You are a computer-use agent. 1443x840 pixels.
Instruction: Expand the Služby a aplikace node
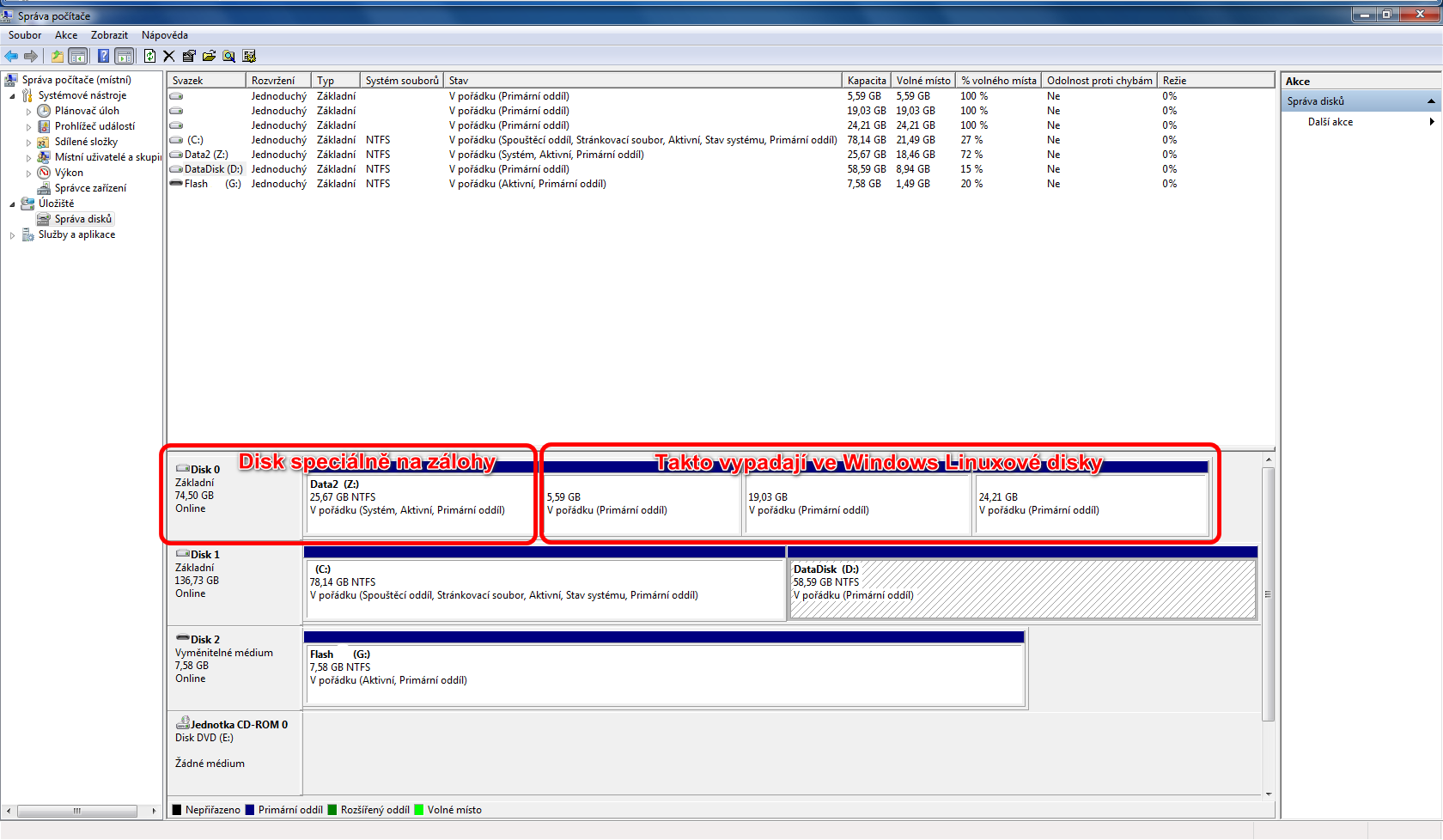coord(12,235)
